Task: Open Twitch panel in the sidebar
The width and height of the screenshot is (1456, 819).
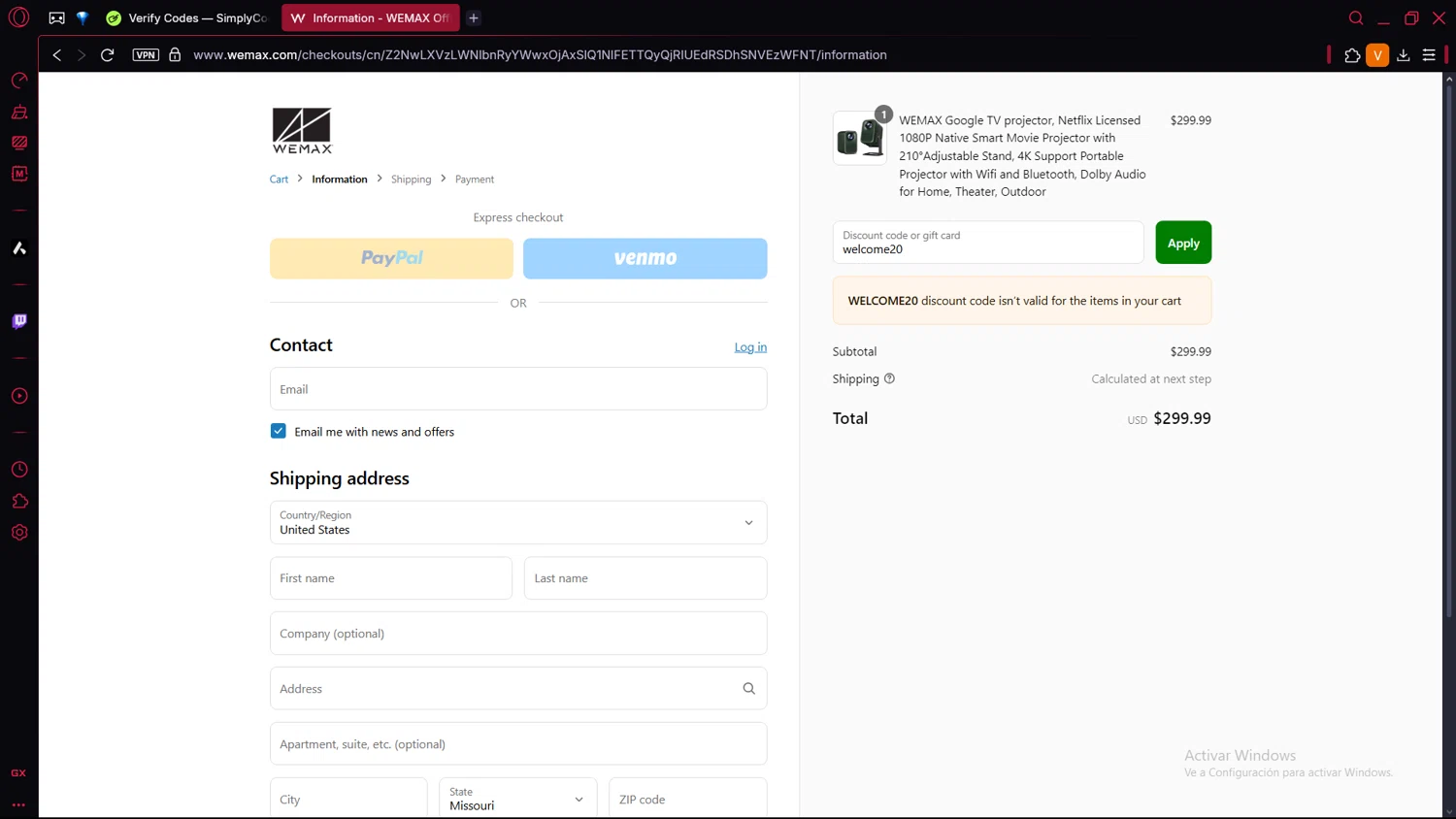Action: [x=19, y=321]
